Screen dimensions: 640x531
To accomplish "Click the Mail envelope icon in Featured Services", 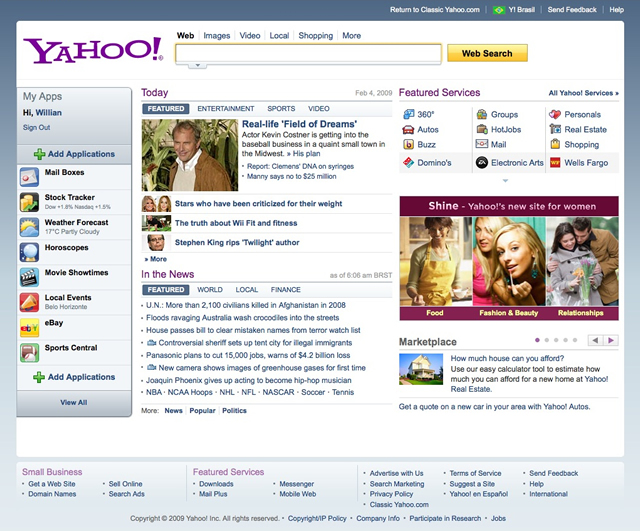I will 482,144.
